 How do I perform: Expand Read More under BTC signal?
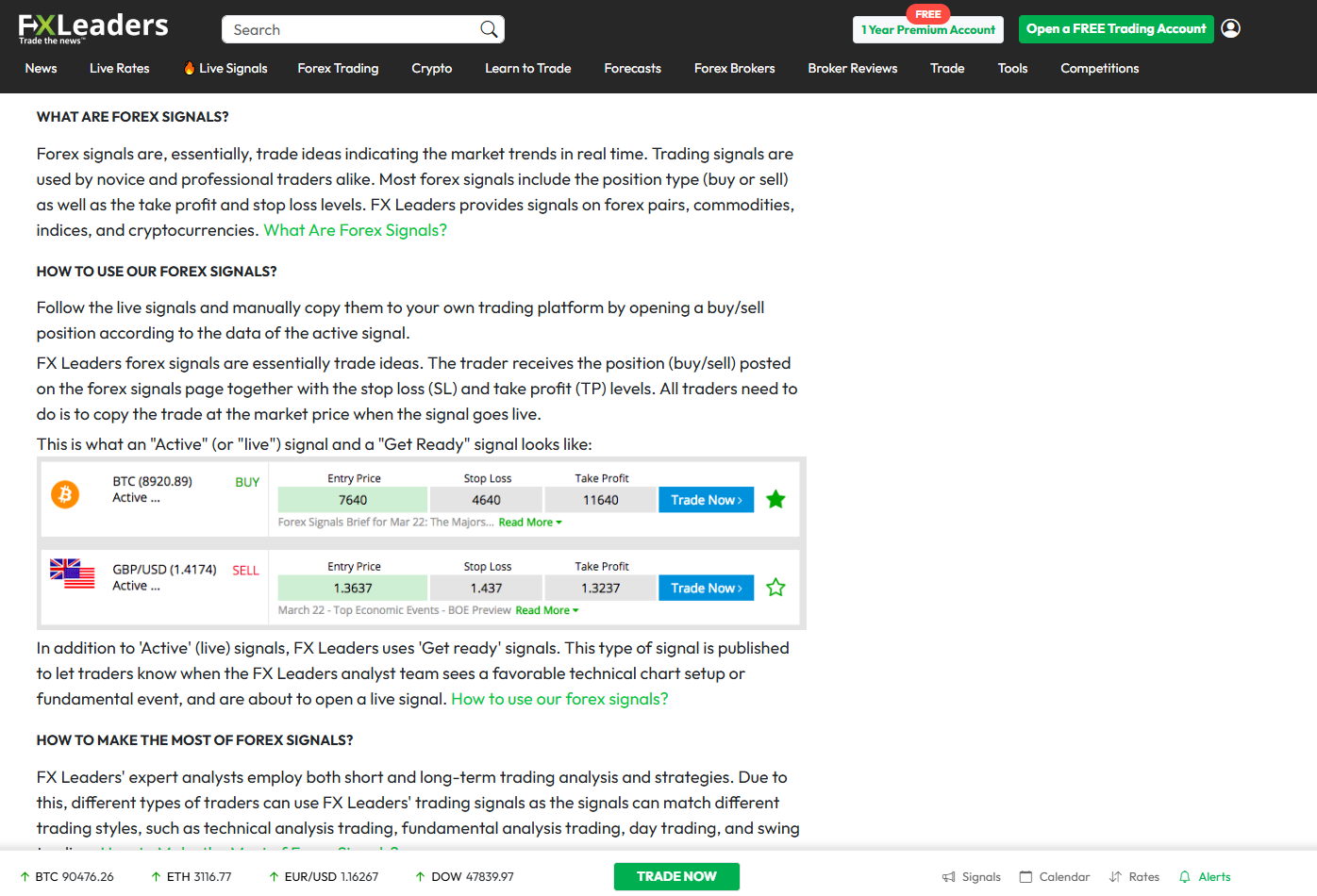[x=529, y=523]
